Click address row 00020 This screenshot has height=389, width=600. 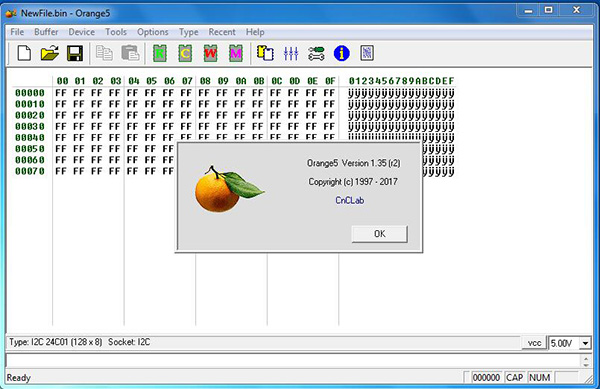[30, 115]
